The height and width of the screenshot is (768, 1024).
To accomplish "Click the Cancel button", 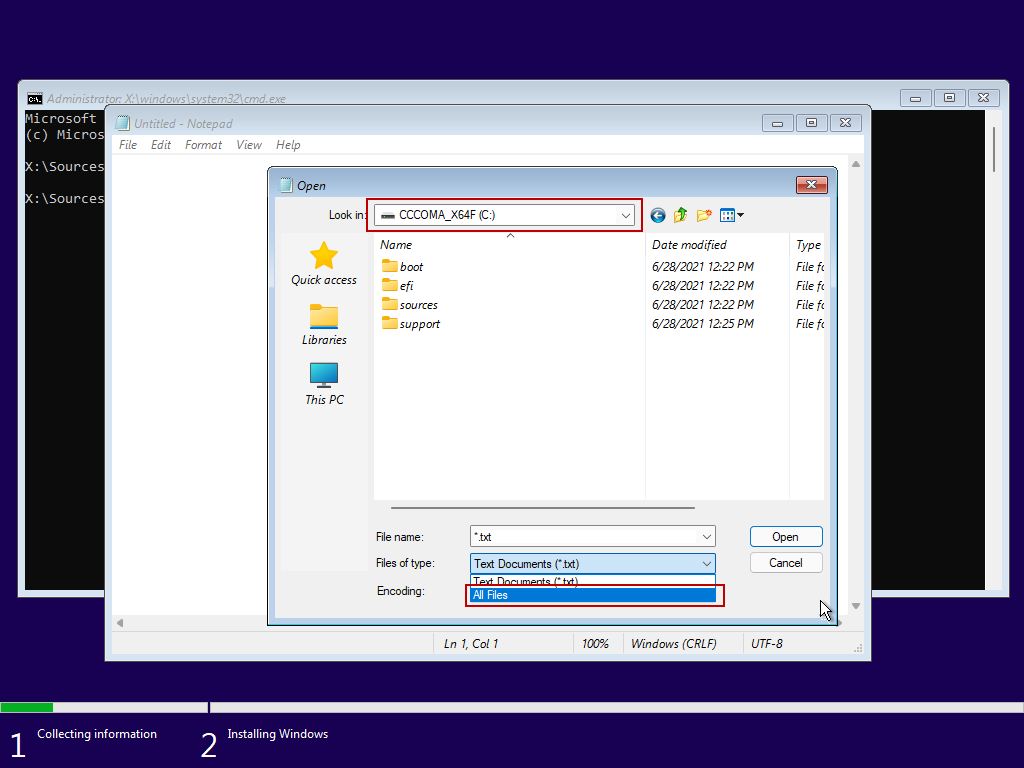I will [786, 563].
